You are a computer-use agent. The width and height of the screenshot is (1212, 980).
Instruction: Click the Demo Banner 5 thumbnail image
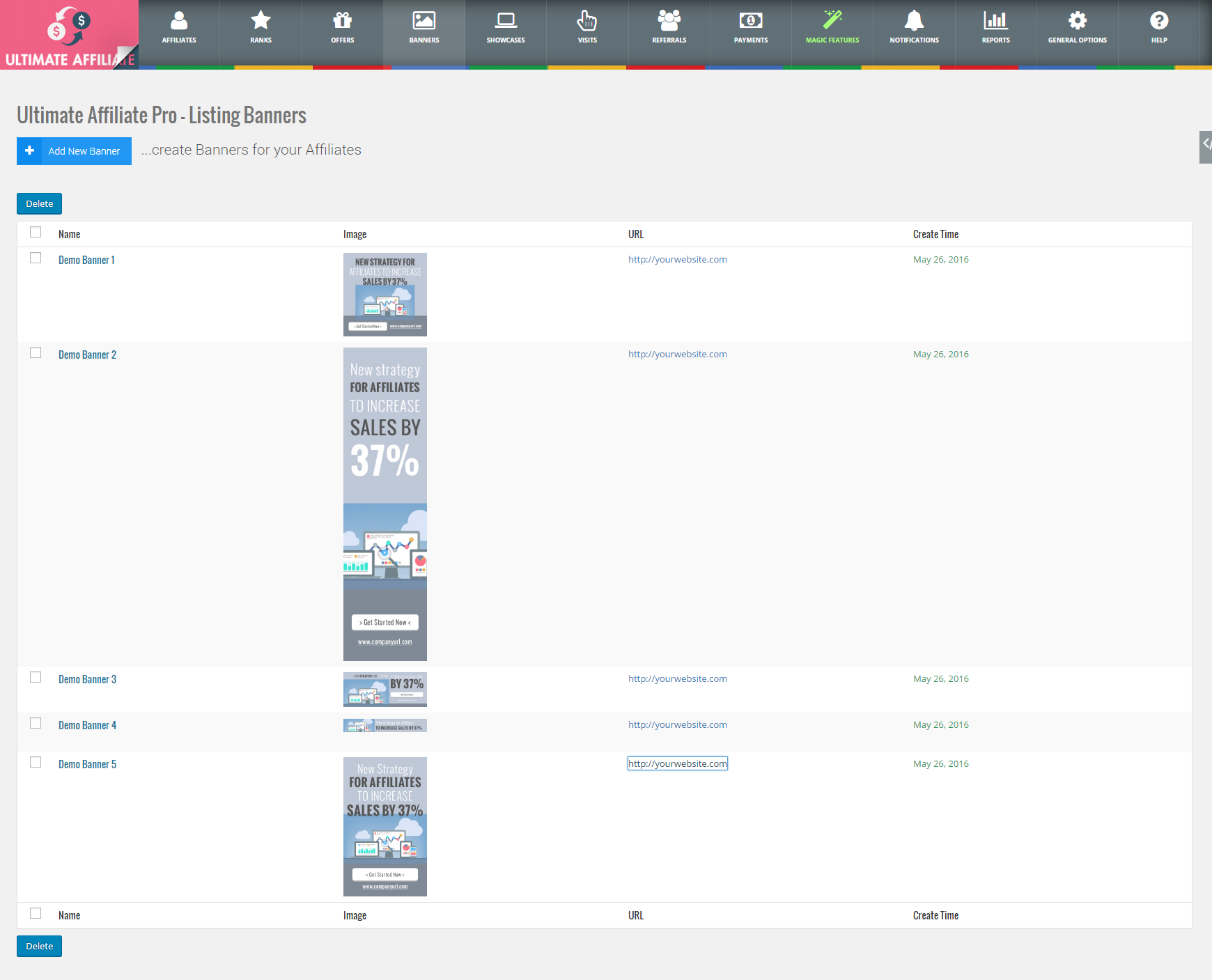pyautogui.click(x=385, y=827)
